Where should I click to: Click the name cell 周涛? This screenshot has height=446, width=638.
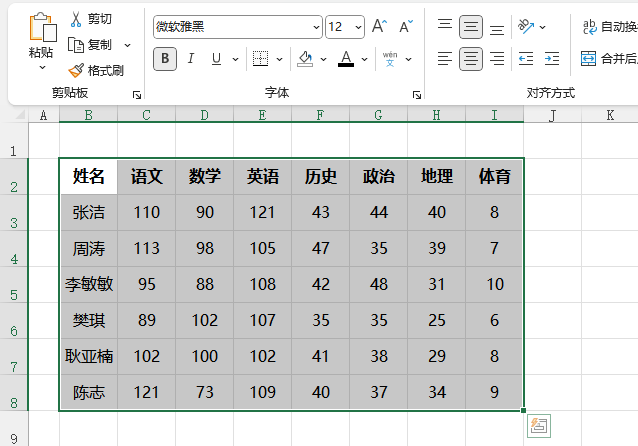click(89, 248)
